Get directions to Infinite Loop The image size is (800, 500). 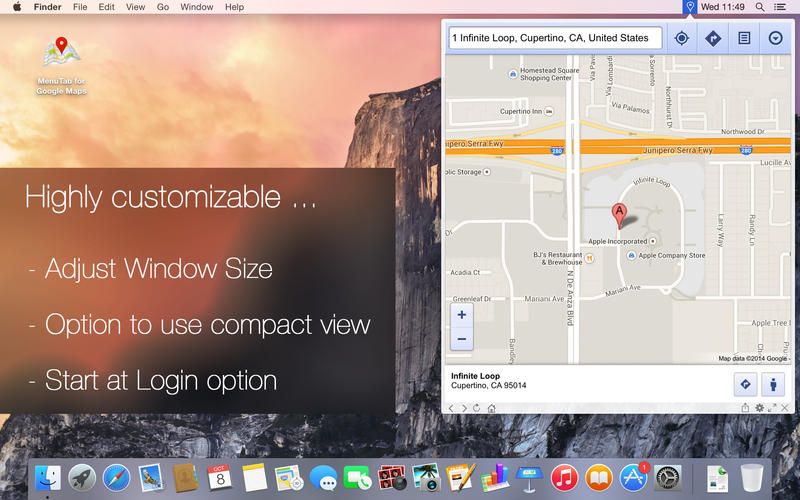coord(743,384)
